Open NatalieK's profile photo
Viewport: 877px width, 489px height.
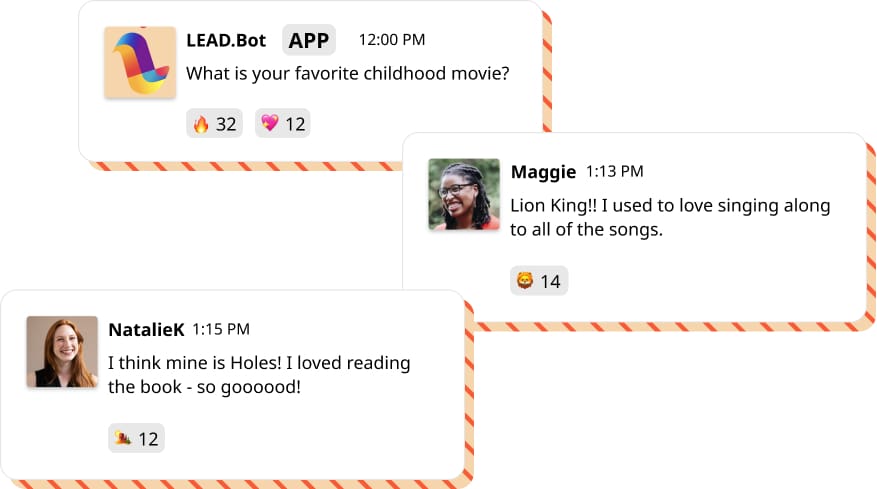[x=62, y=352]
